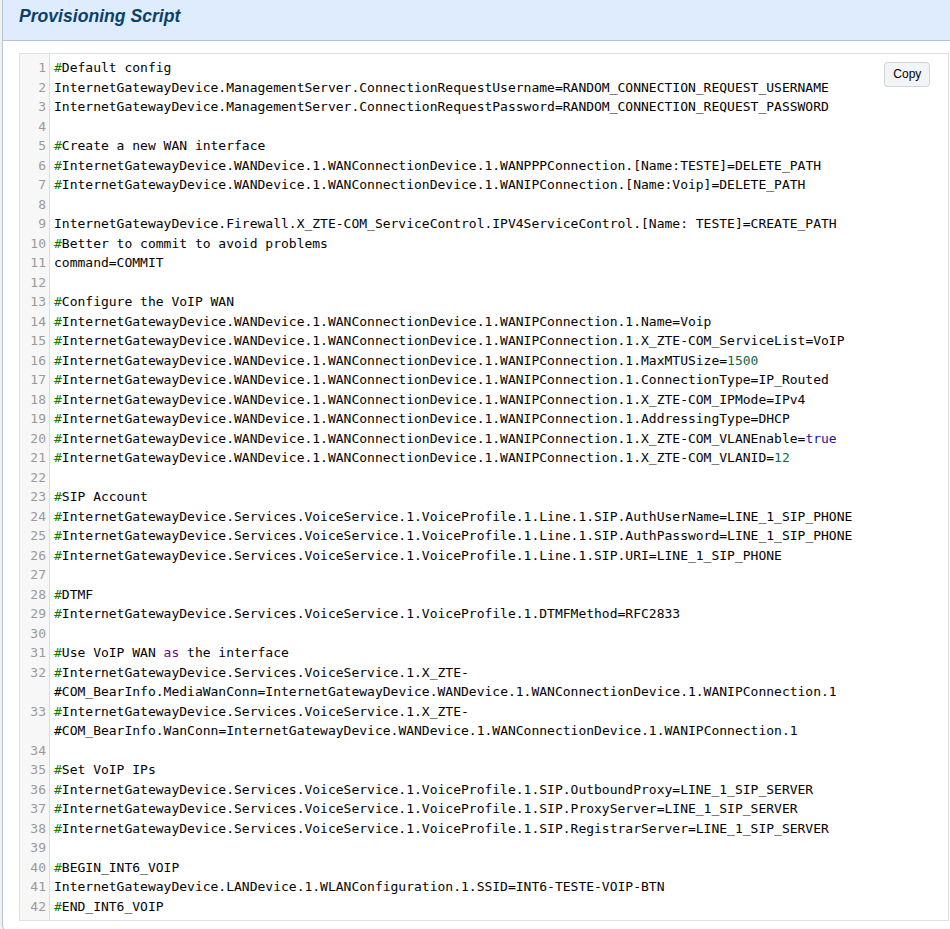Click the BearInfo.MediaWanConn line
This screenshot has width=950, height=929.
coord(445,682)
